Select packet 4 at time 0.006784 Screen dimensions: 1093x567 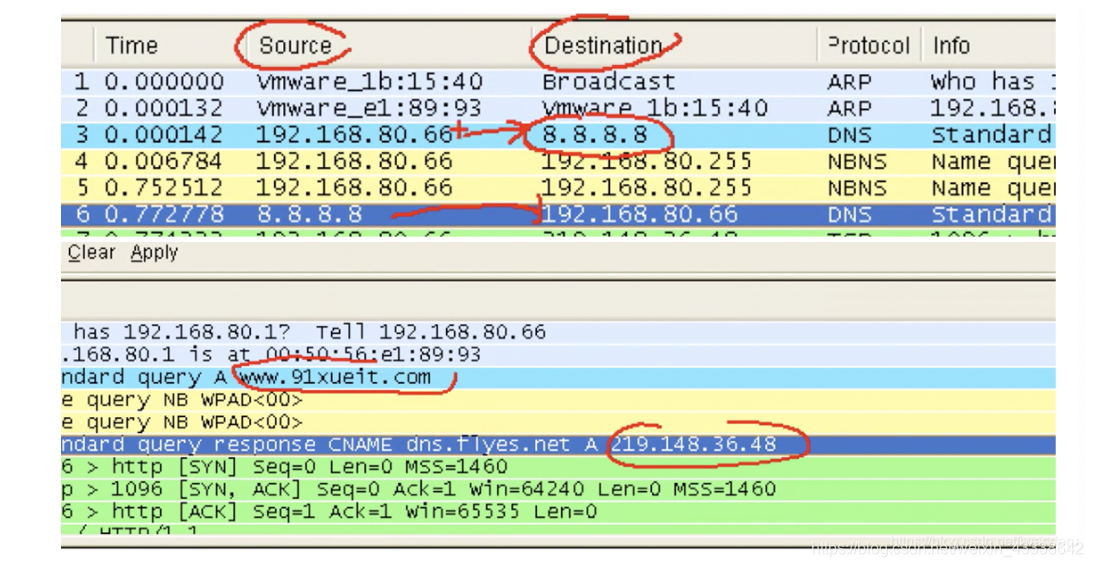click(x=164, y=161)
